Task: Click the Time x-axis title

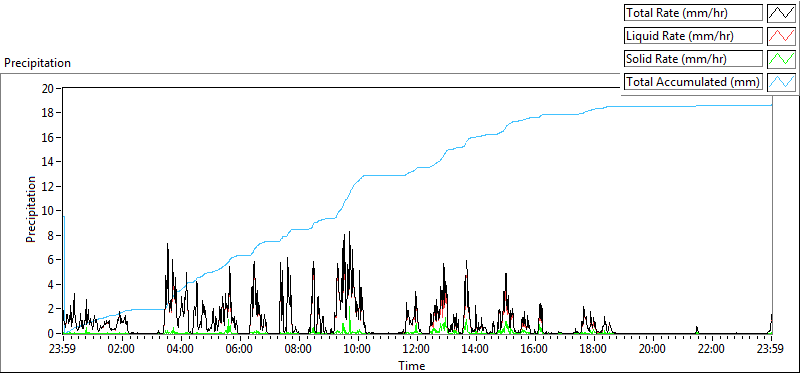Action: 411,365
